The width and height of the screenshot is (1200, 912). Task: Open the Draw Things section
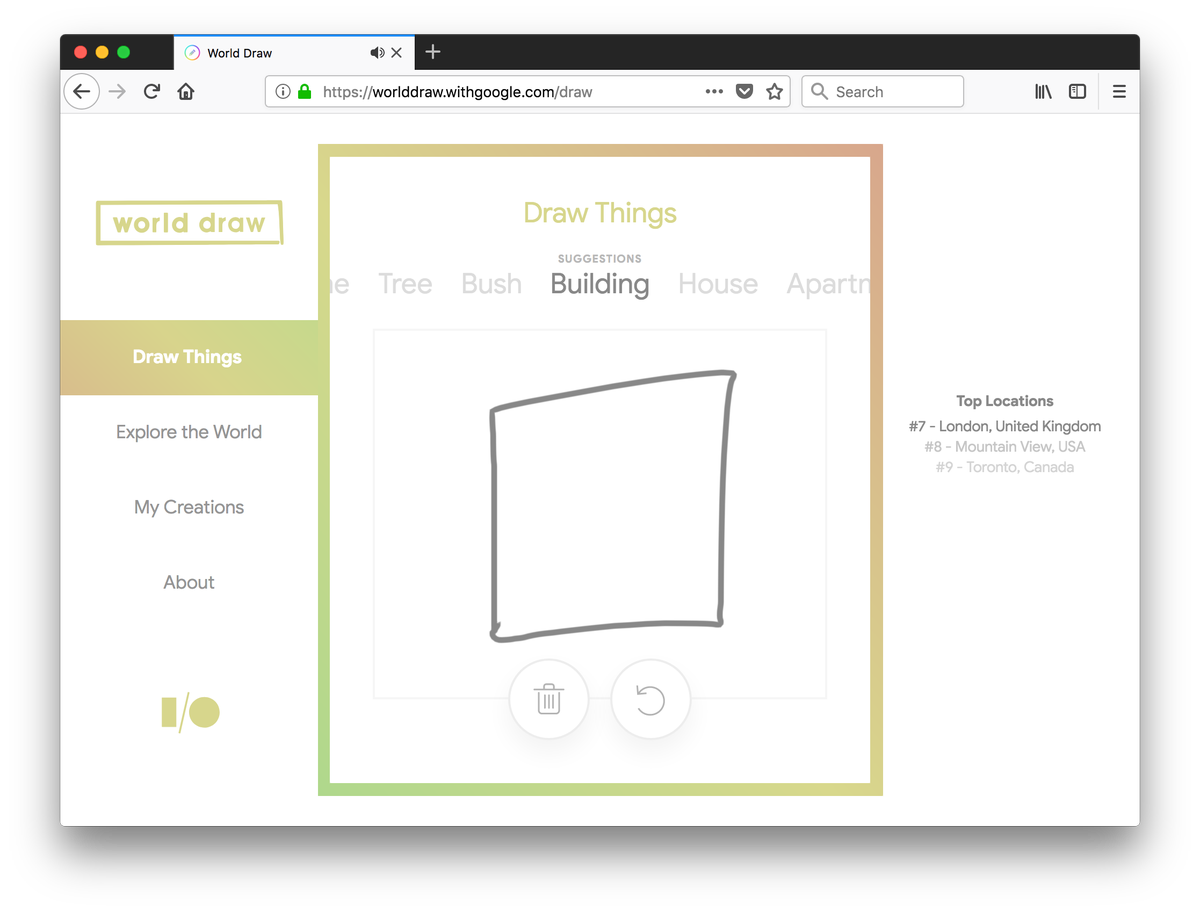[x=188, y=357]
